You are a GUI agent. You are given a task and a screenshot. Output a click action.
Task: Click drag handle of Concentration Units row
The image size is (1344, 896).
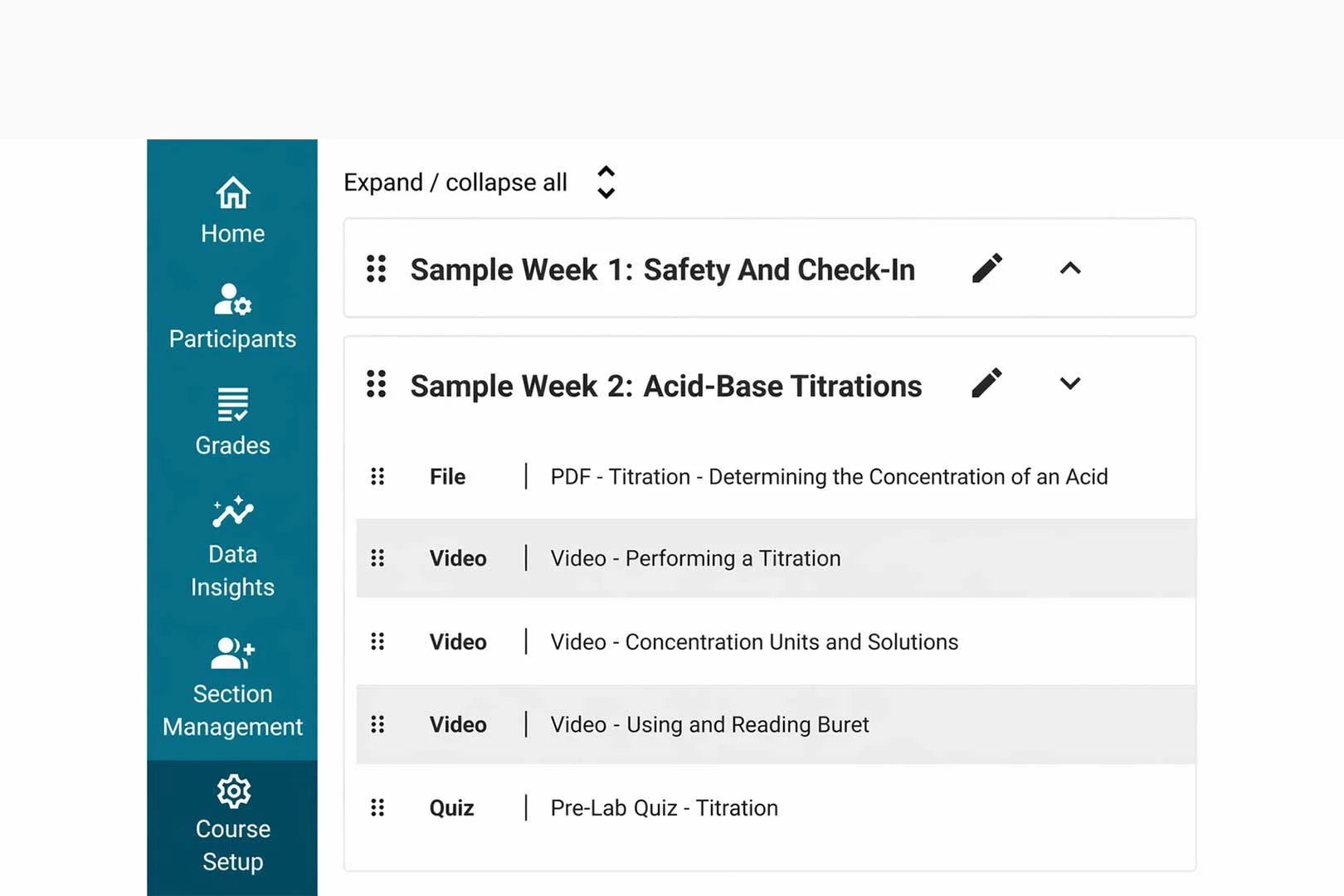click(377, 641)
